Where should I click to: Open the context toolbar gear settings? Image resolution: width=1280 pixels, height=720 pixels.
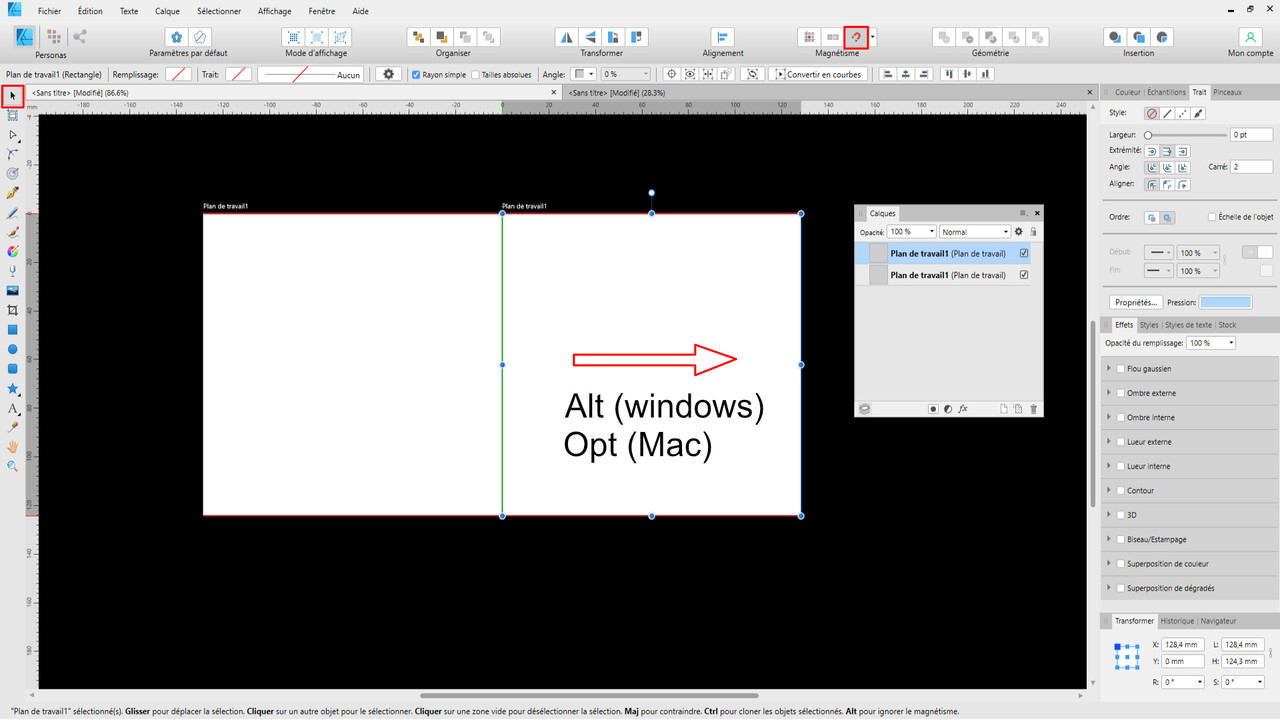[x=388, y=74]
